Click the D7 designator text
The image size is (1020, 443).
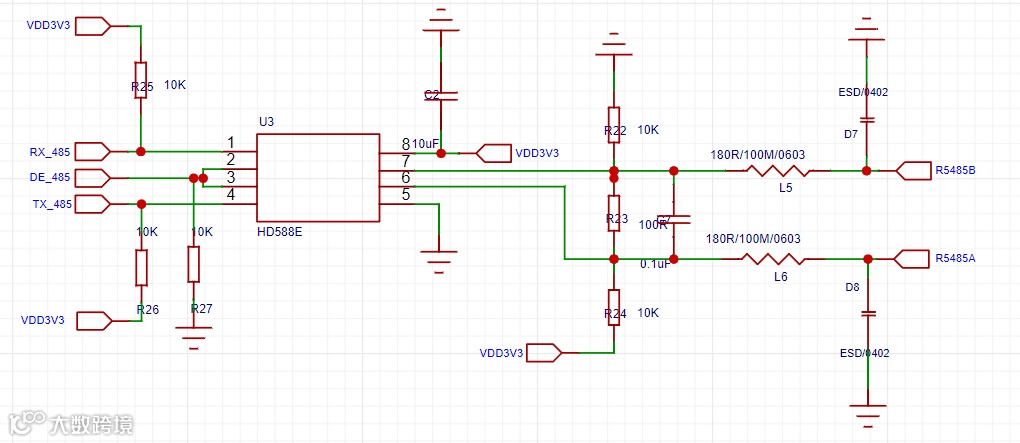click(x=850, y=134)
